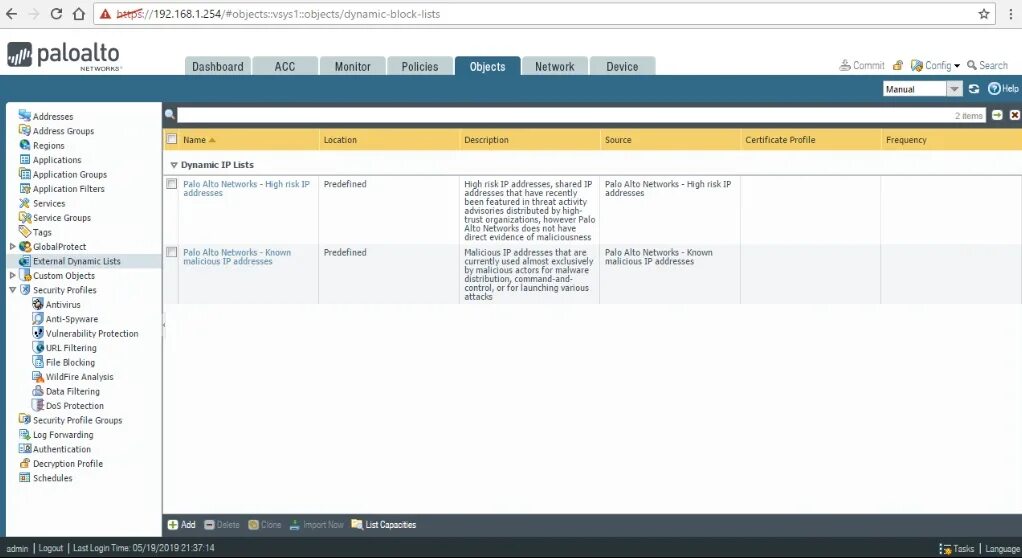Click the Anti-Spyware icon

[x=38, y=318]
